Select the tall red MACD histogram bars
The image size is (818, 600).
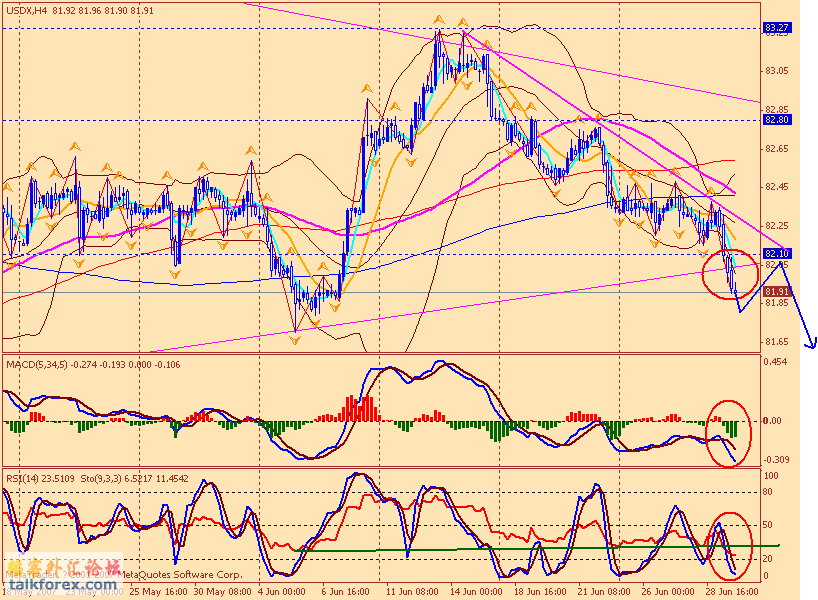(358, 409)
